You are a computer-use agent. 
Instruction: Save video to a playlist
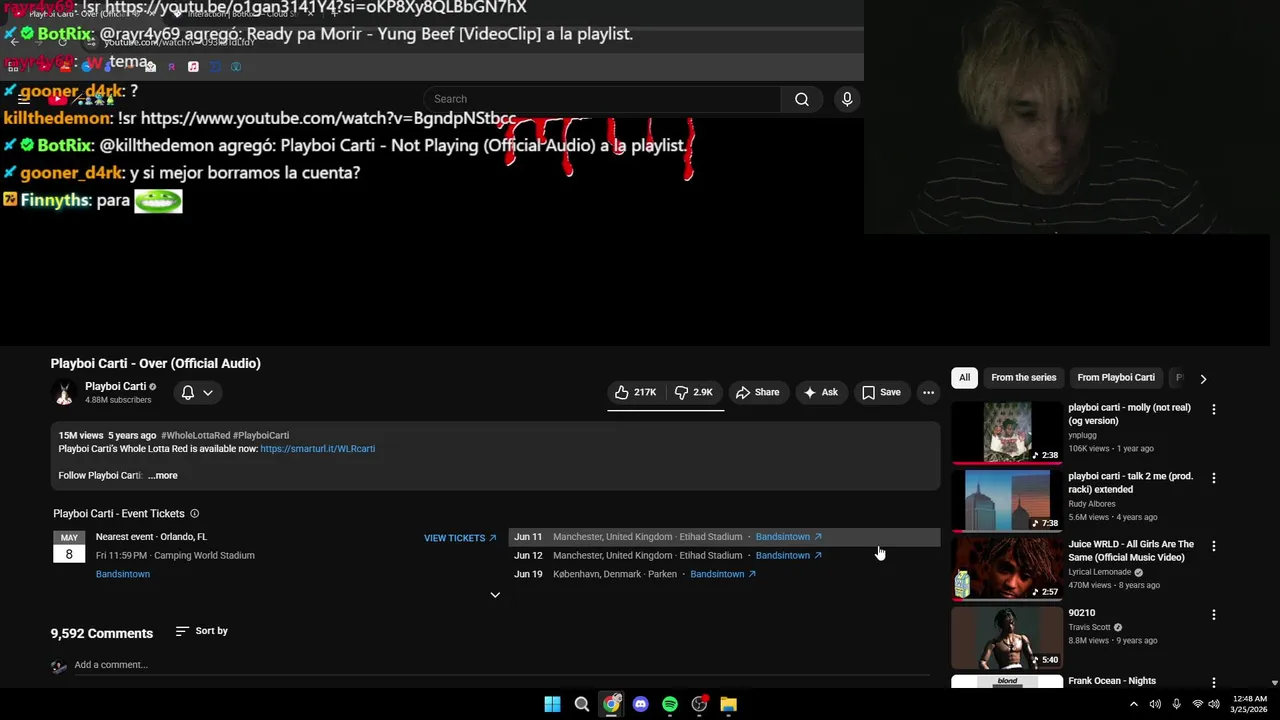(881, 392)
